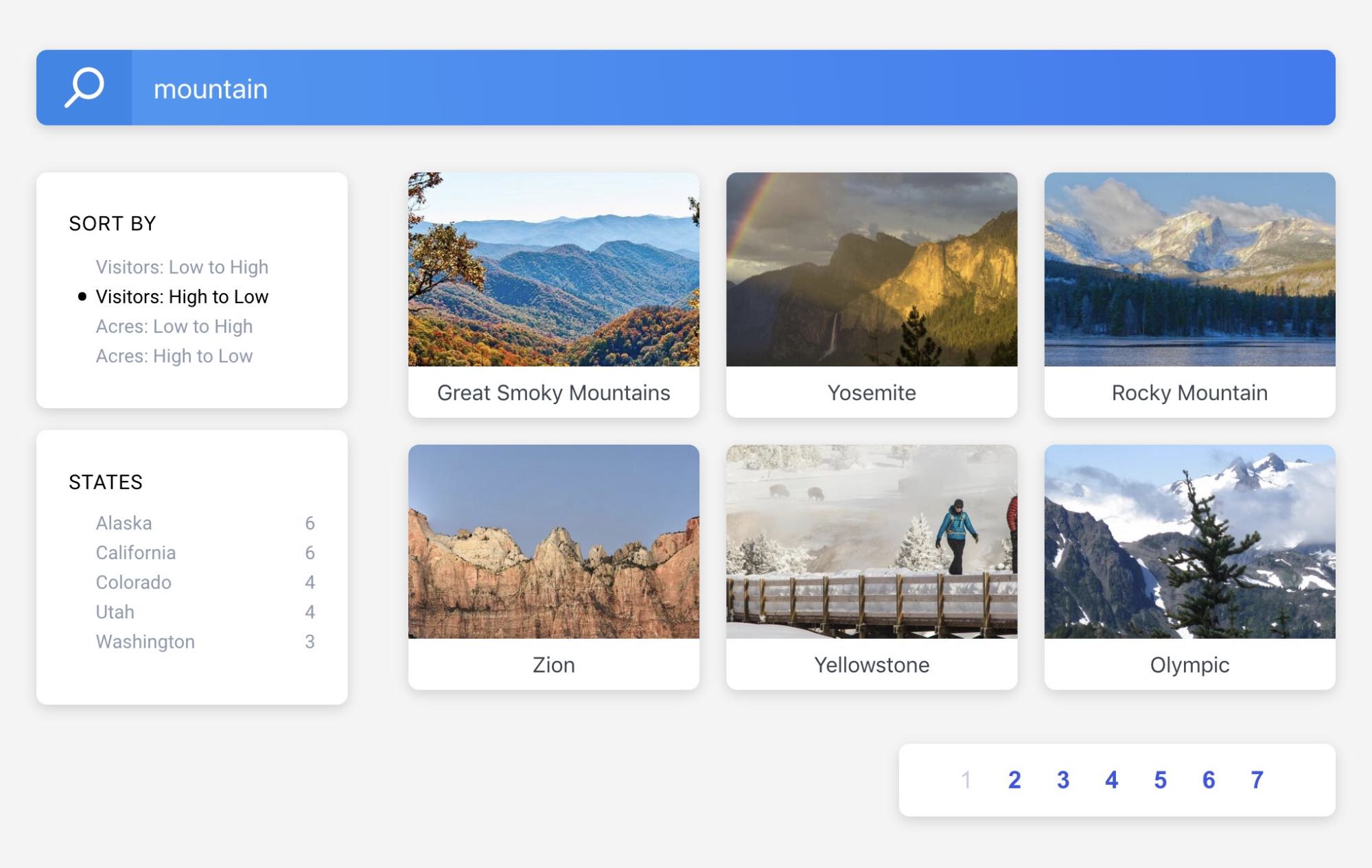Select the Zion park card
The image size is (1372, 868).
[x=553, y=566]
